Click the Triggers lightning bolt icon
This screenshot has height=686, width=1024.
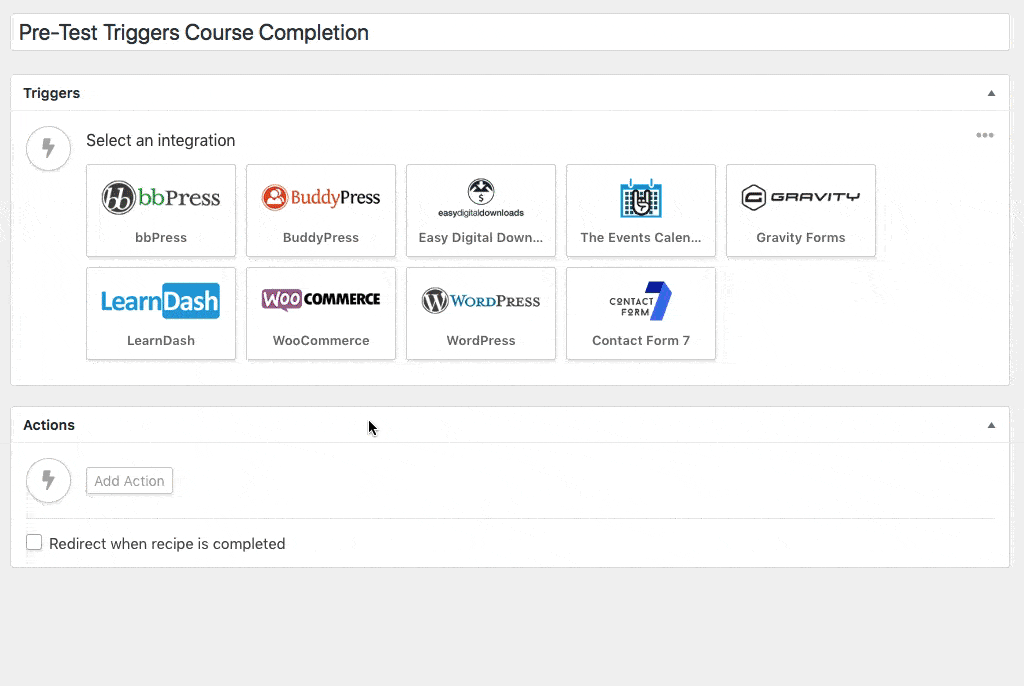click(x=48, y=149)
